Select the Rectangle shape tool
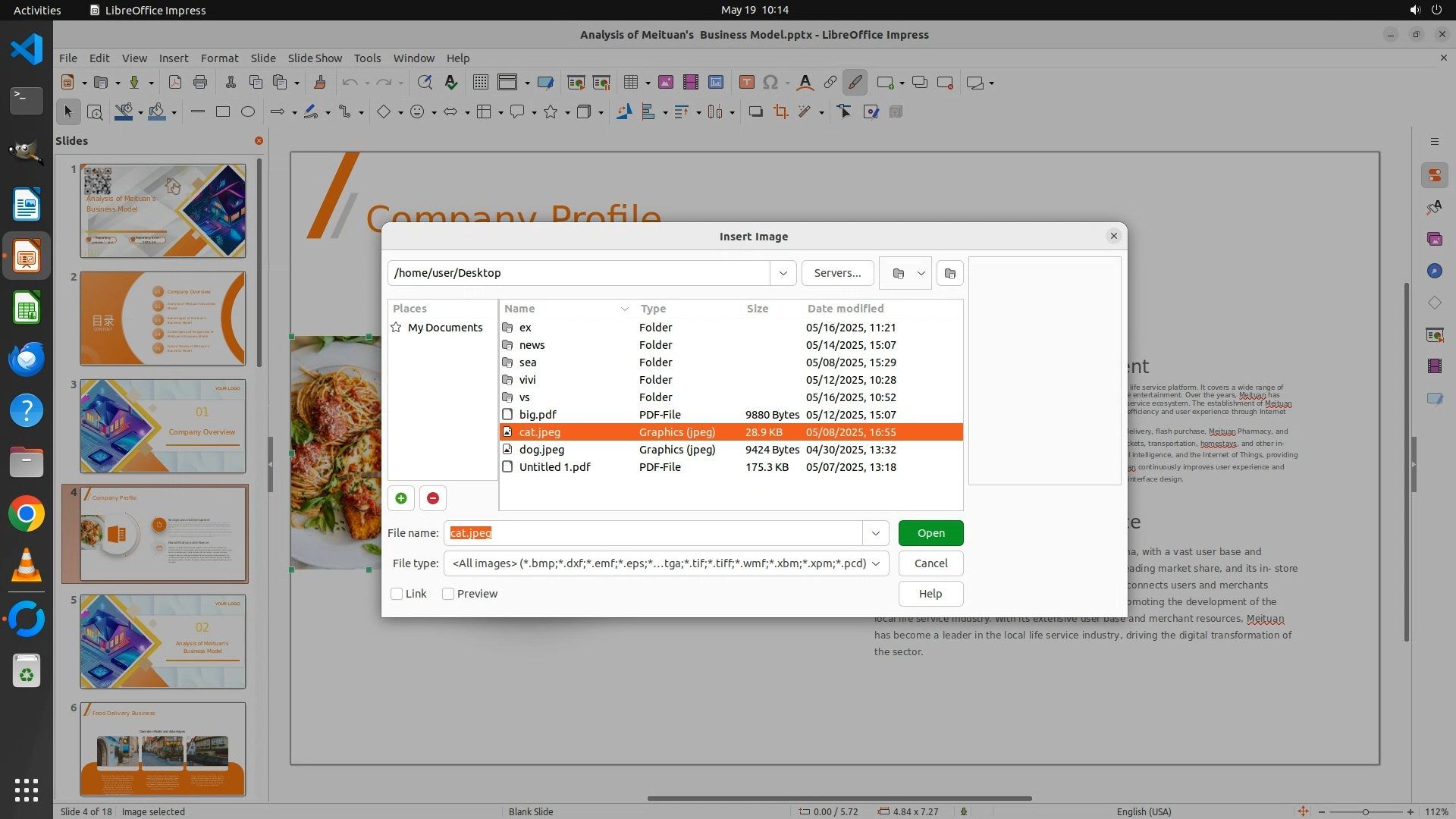The image size is (1456, 819). click(222, 112)
